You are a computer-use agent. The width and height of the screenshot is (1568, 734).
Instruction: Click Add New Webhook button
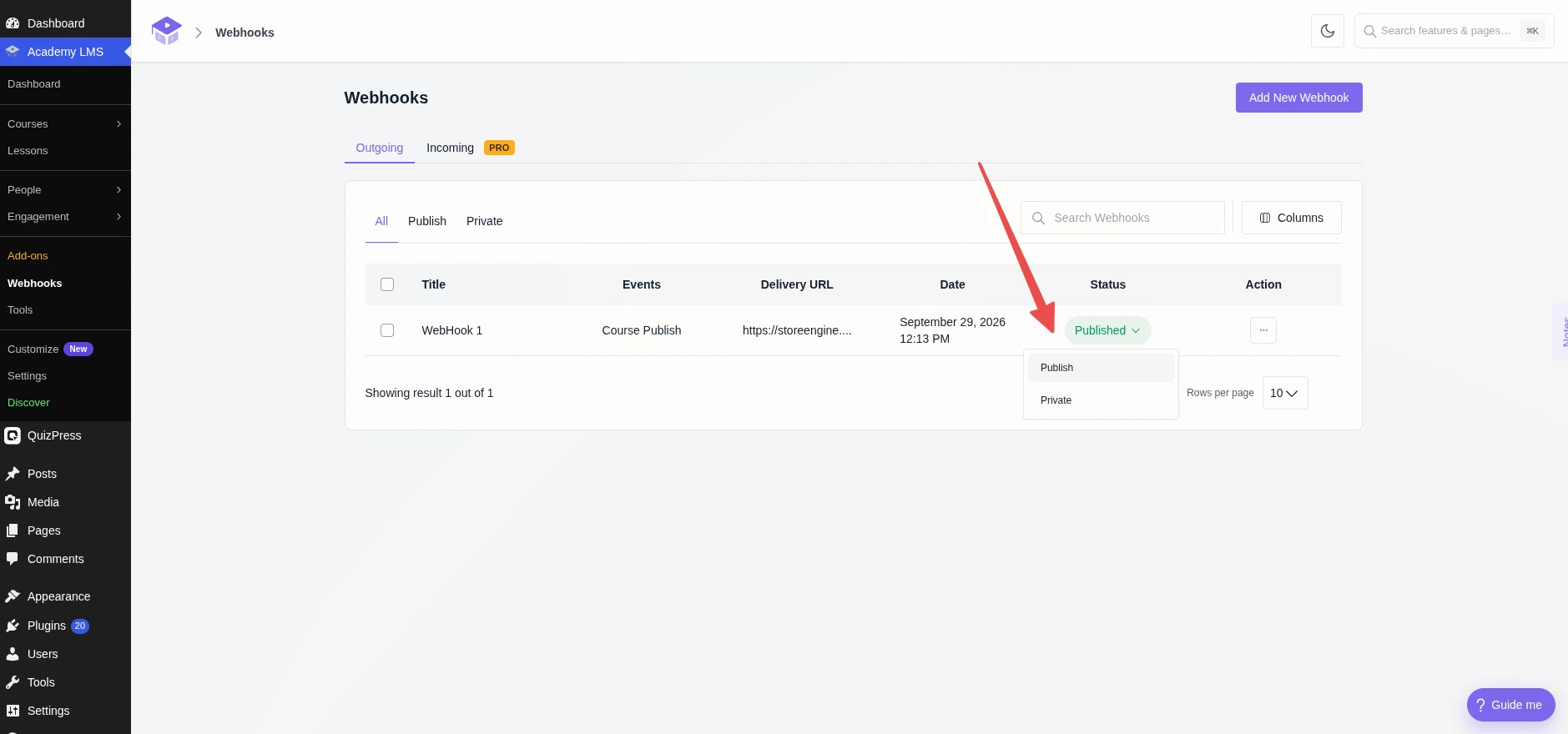[x=1298, y=98]
